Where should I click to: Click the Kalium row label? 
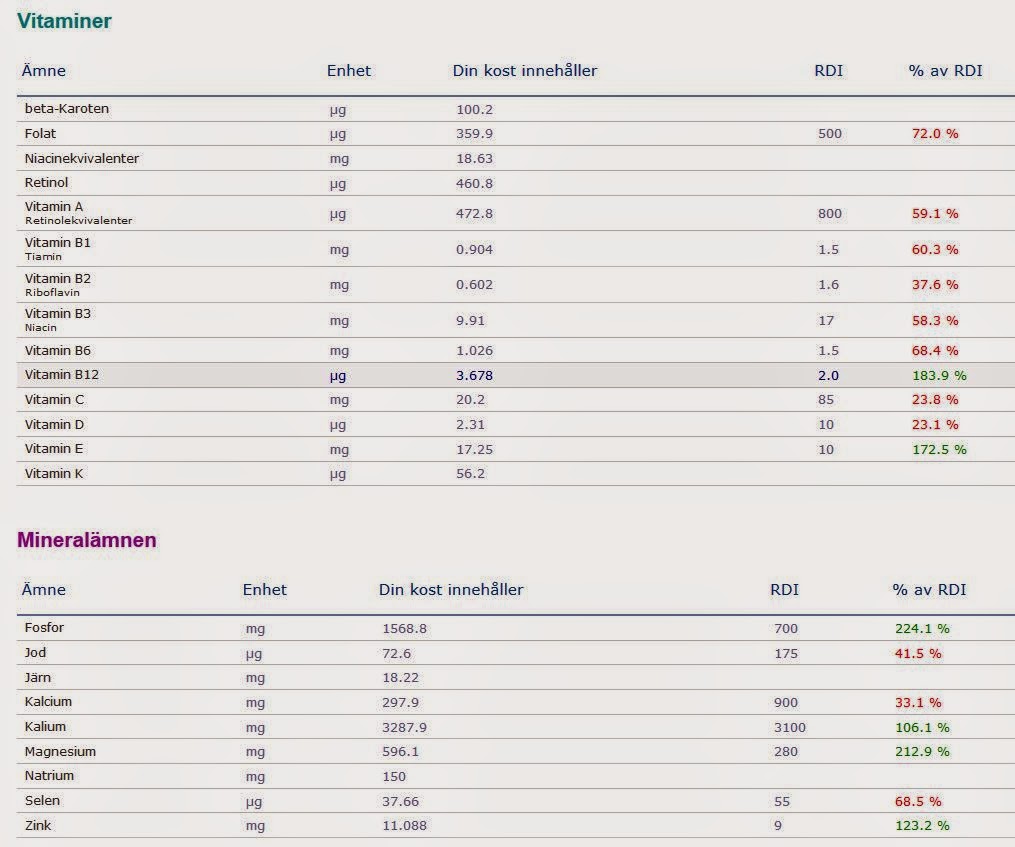(x=45, y=727)
